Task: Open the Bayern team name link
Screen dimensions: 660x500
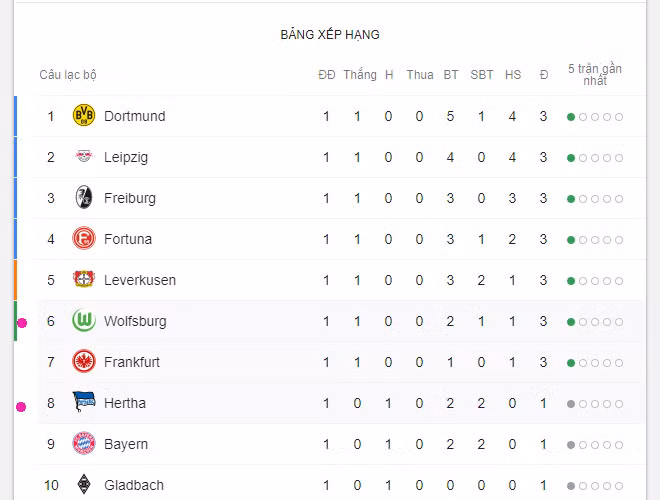Action: 126,444
